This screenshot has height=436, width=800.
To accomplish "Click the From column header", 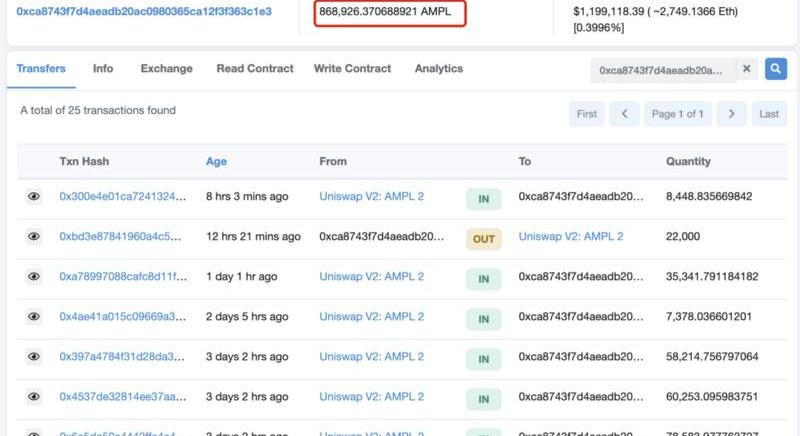I will [x=333, y=161].
